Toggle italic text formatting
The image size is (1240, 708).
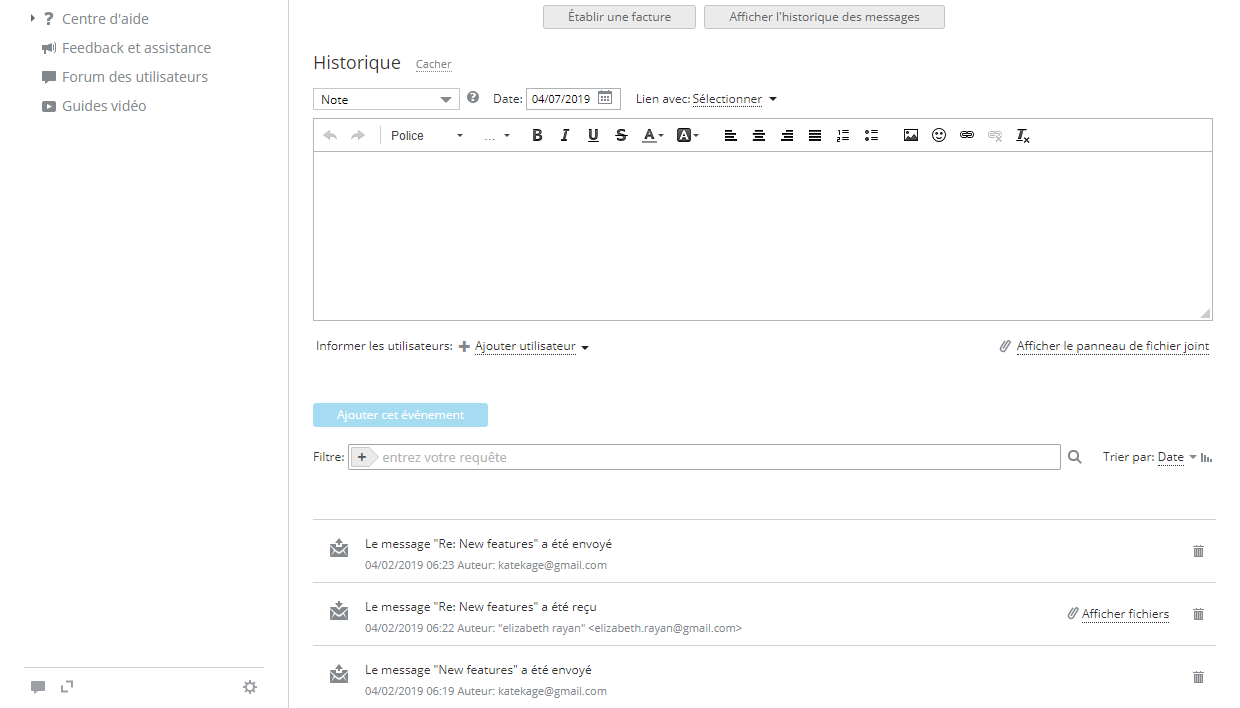[x=565, y=136]
